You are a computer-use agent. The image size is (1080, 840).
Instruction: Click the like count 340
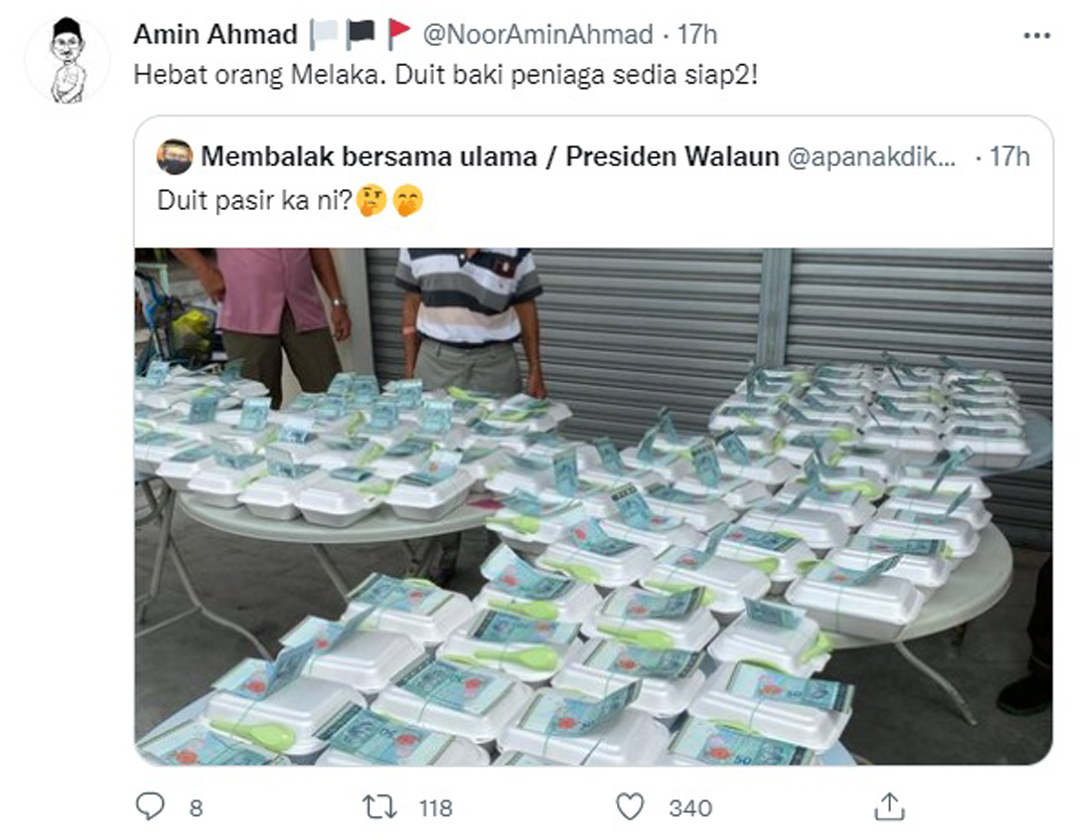pyautogui.click(x=690, y=808)
